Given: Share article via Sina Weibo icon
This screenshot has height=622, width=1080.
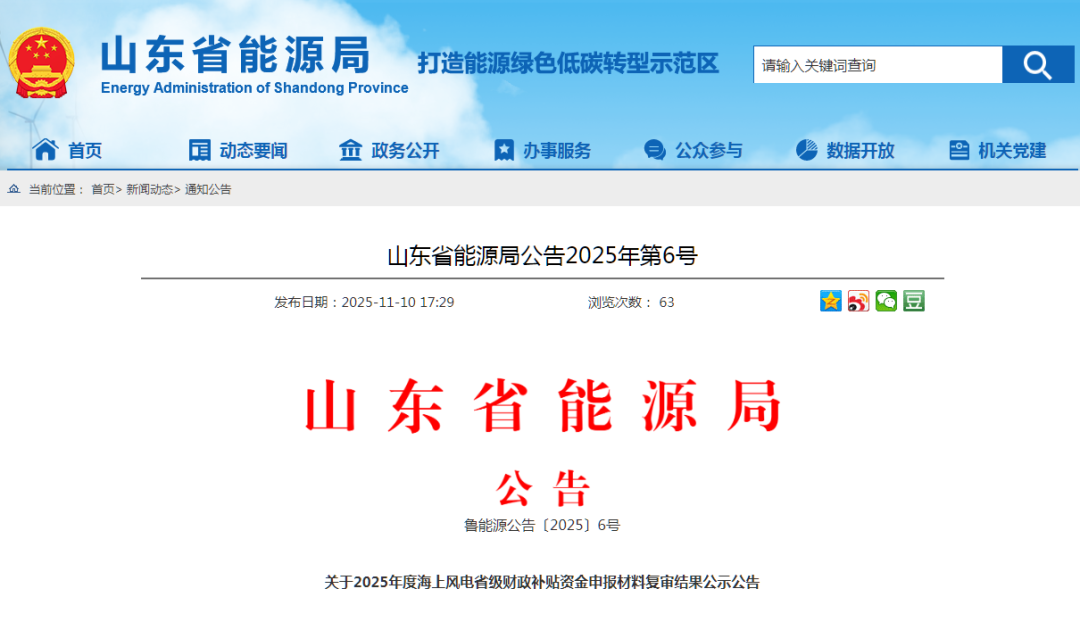Looking at the screenshot, I should tap(858, 301).
